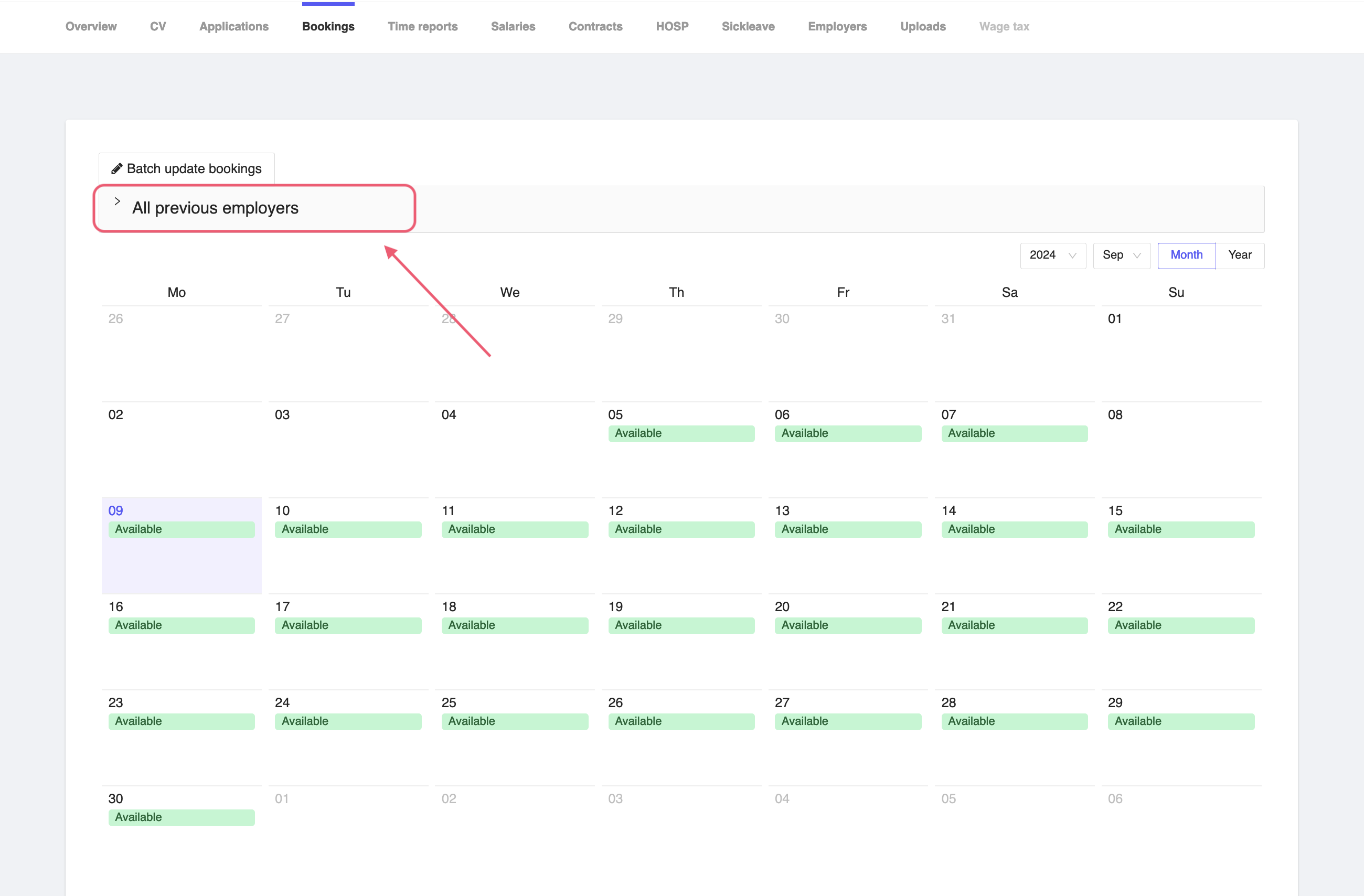Switch calendar to Year view
This screenshot has height=896, width=1364.
point(1239,255)
